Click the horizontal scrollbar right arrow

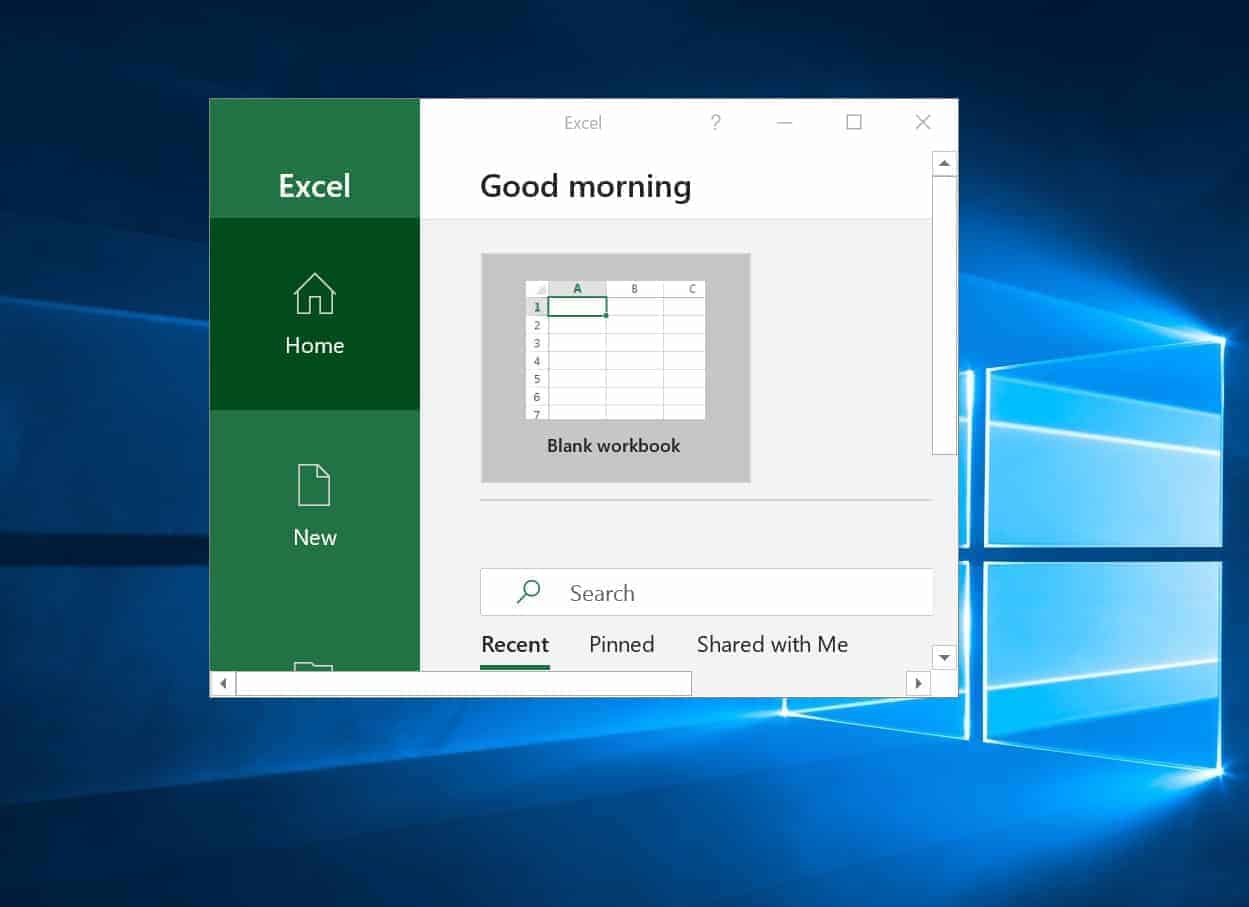[x=918, y=683]
